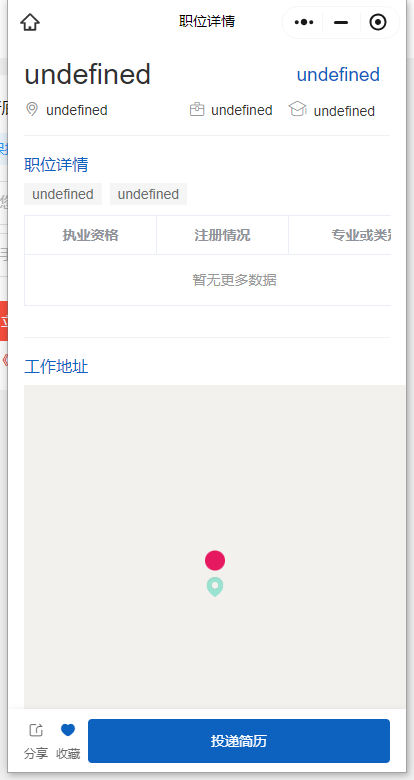Minimize the mini program with the dash icon
The image size is (414, 780).
point(341,22)
